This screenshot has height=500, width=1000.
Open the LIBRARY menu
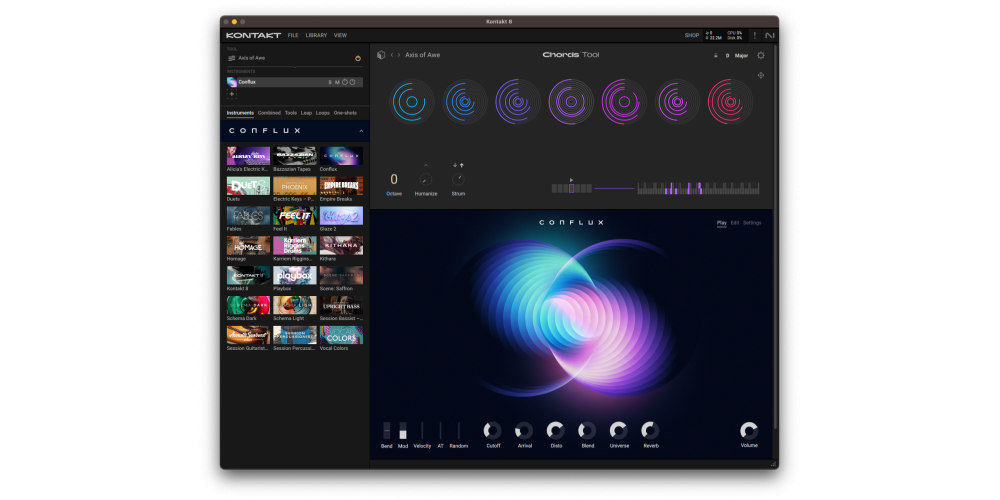(x=316, y=36)
